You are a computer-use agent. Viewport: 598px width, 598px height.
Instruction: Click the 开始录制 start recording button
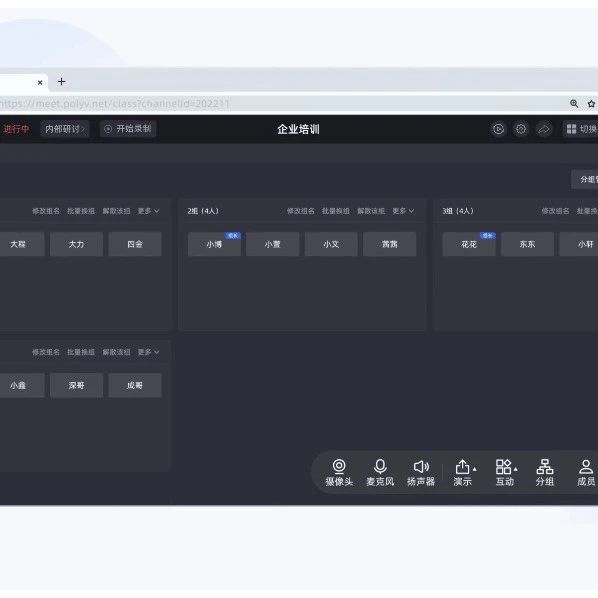(x=128, y=129)
